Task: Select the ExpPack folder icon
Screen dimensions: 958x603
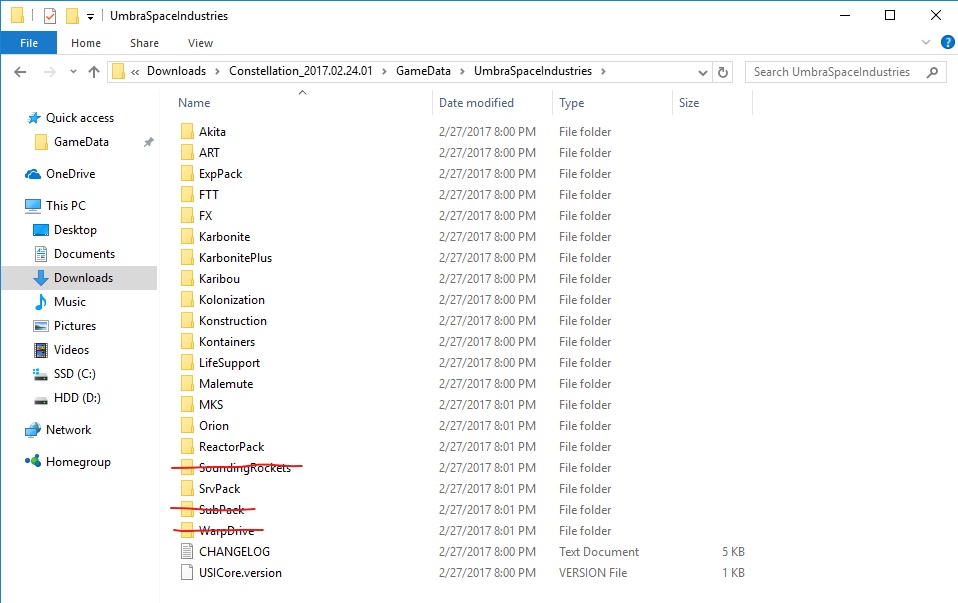Action: [x=187, y=174]
